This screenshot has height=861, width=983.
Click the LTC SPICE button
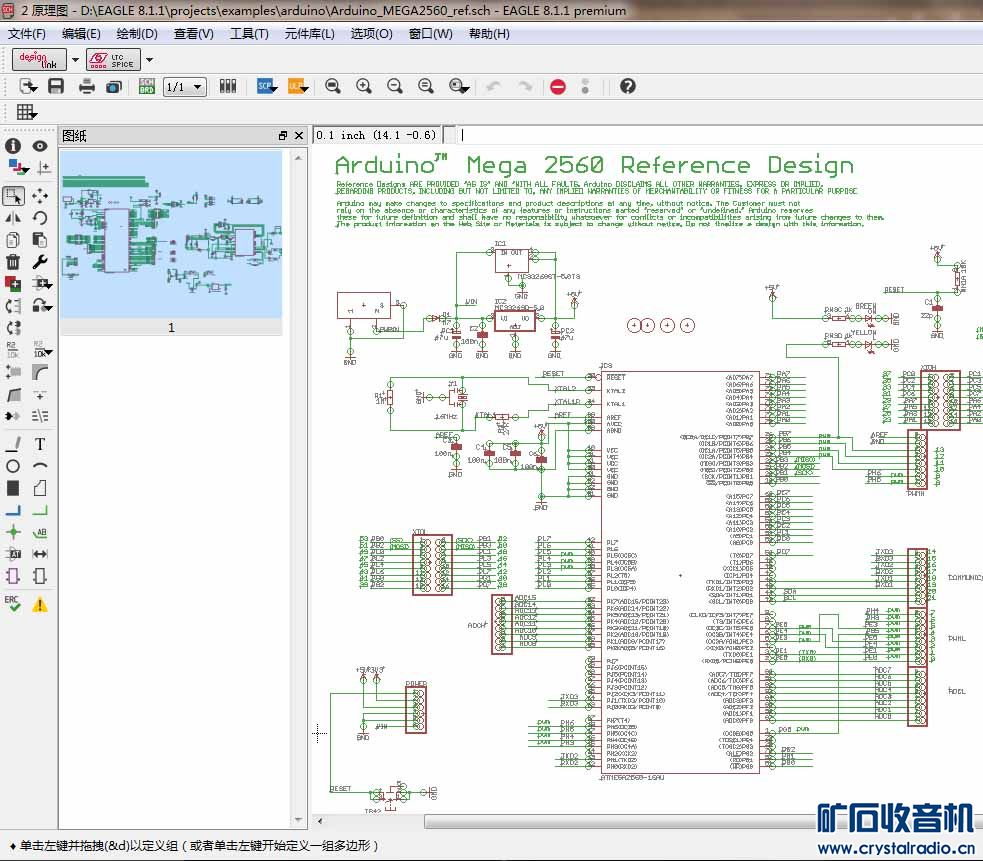(114, 60)
